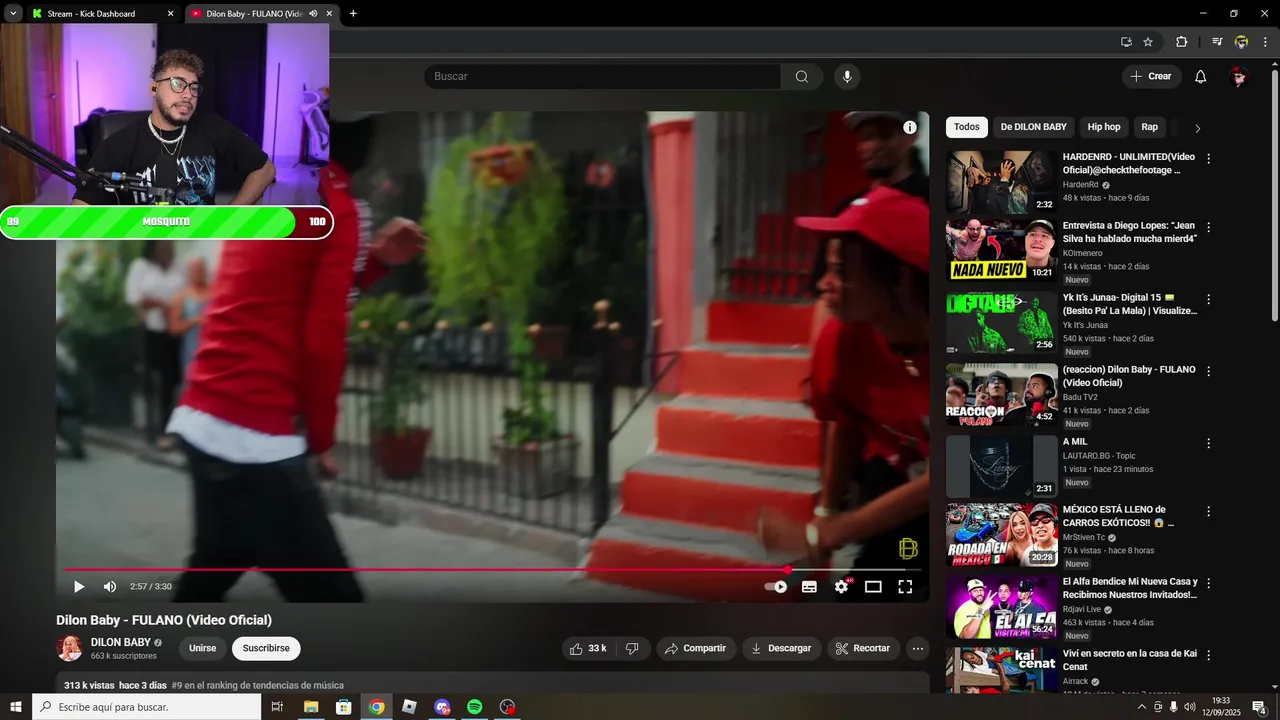The height and width of the screenshot is (720, 1280).
Task: Open options for HARDENRD UNLIMITED video
Action: pos(1208,159)
